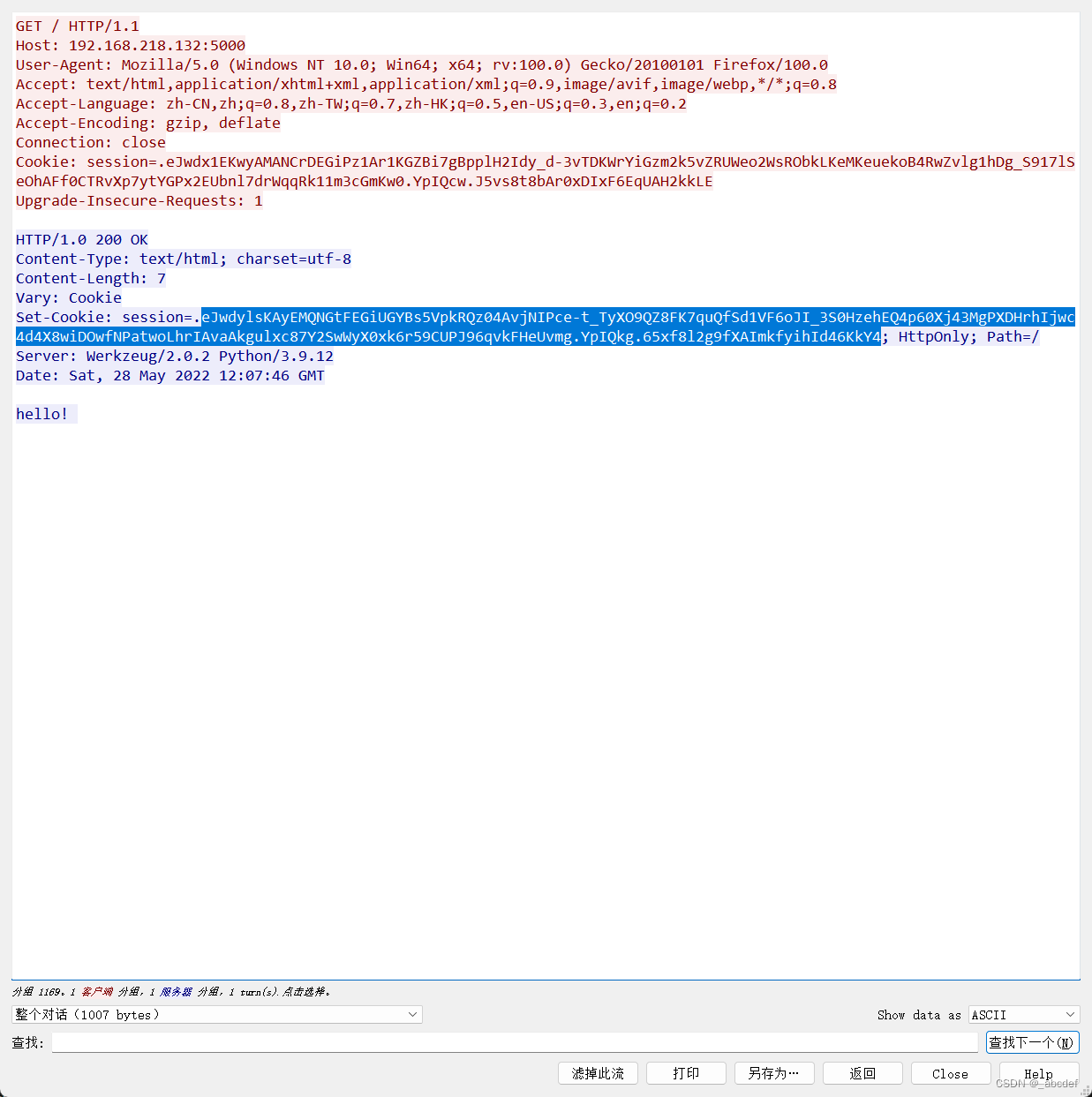Click the Connection: close line
The height and width of the screenshot is (1097, 1092).
pos(91,142)
